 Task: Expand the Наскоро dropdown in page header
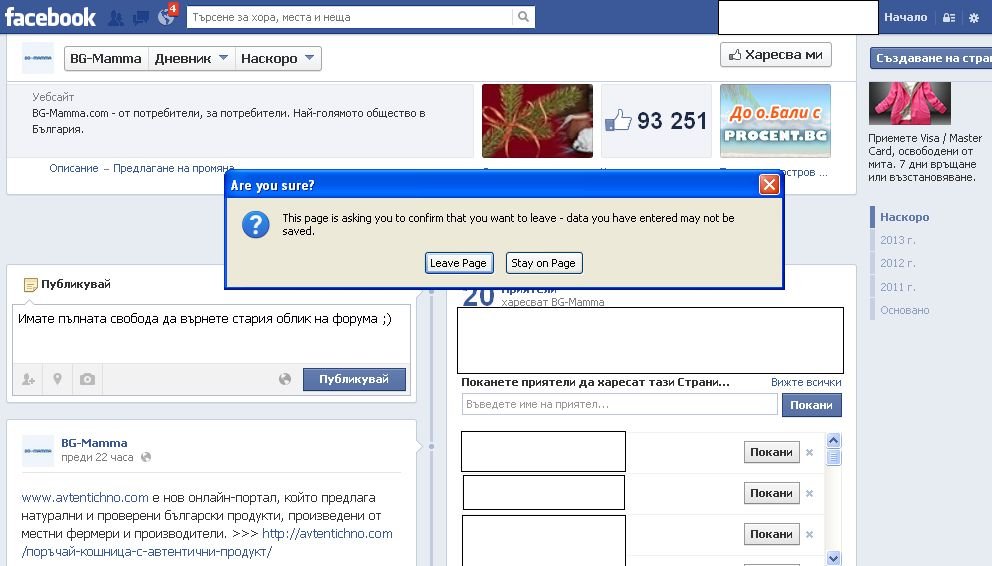click(279, 59)
